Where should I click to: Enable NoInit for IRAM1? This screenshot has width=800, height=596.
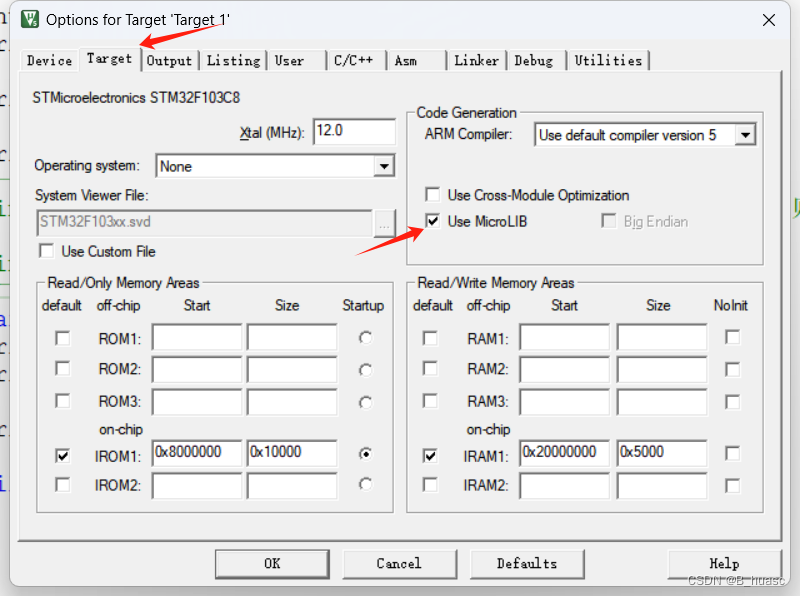733,454
